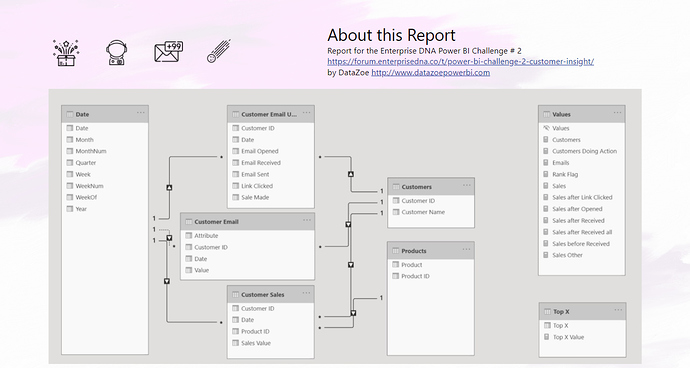The width and height of the screenshot is (690, 368).
Task: Click the +99 email envelope icon
Action: pos(169,52)
